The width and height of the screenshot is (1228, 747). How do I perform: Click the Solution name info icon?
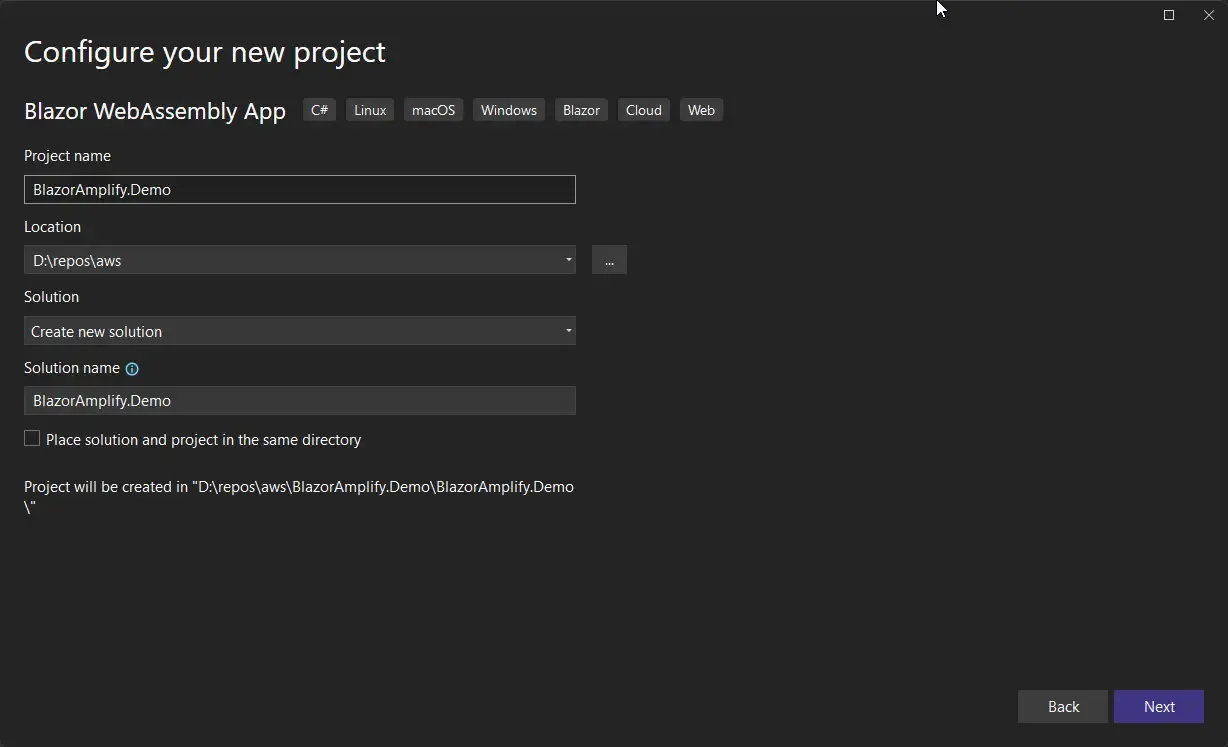pyautogui.click(x=132, y=368)
